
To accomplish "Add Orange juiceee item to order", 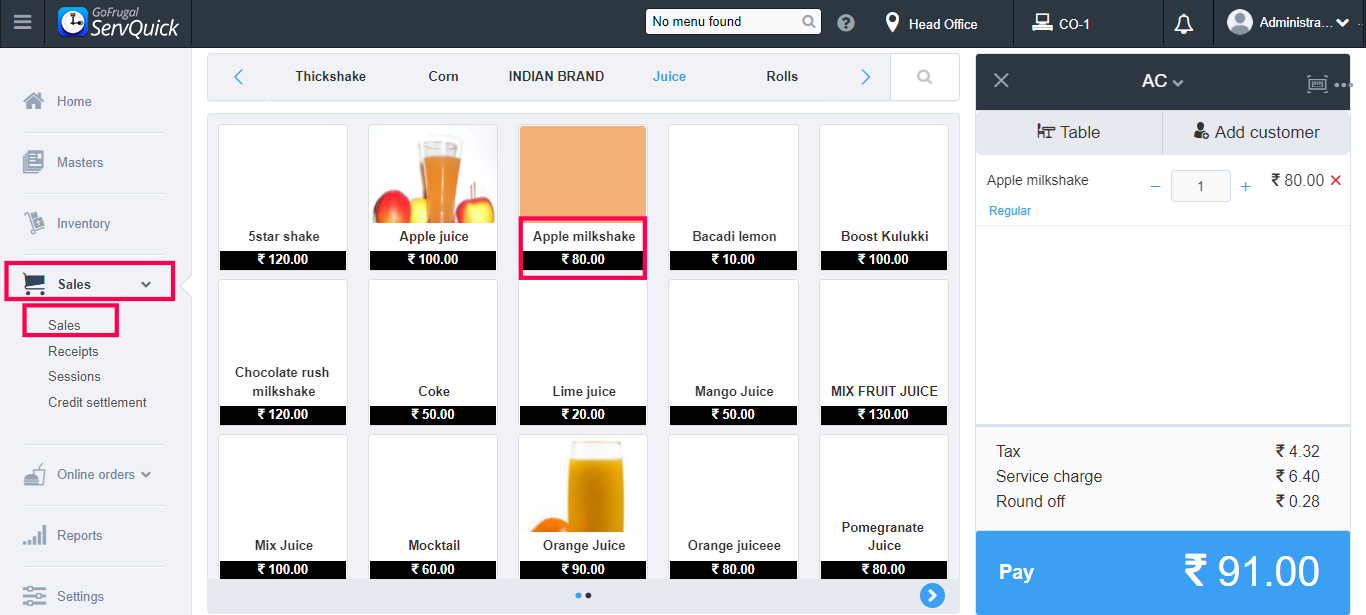I will pyautogui.click(x=734, y=507).
